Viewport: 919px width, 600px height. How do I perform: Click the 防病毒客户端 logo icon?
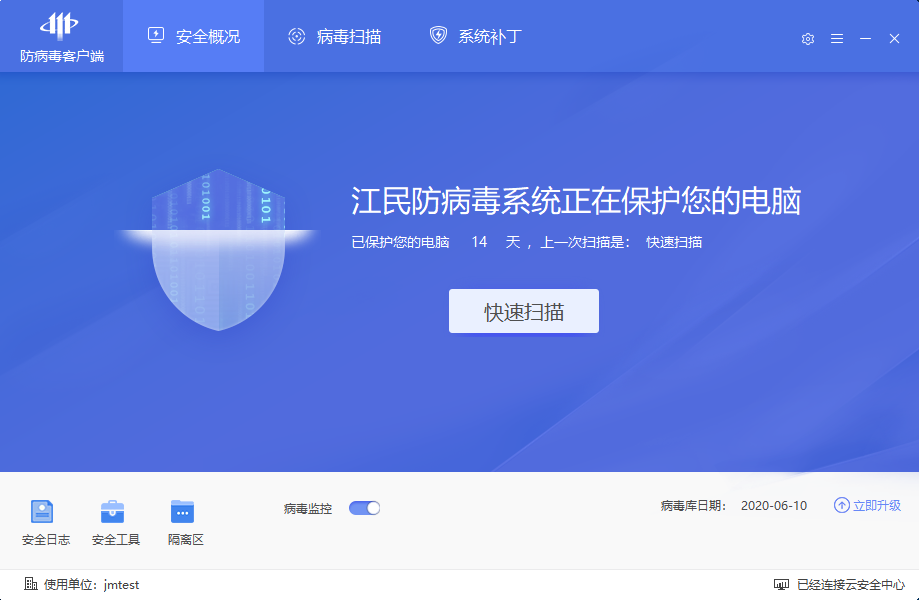point(59,25)
